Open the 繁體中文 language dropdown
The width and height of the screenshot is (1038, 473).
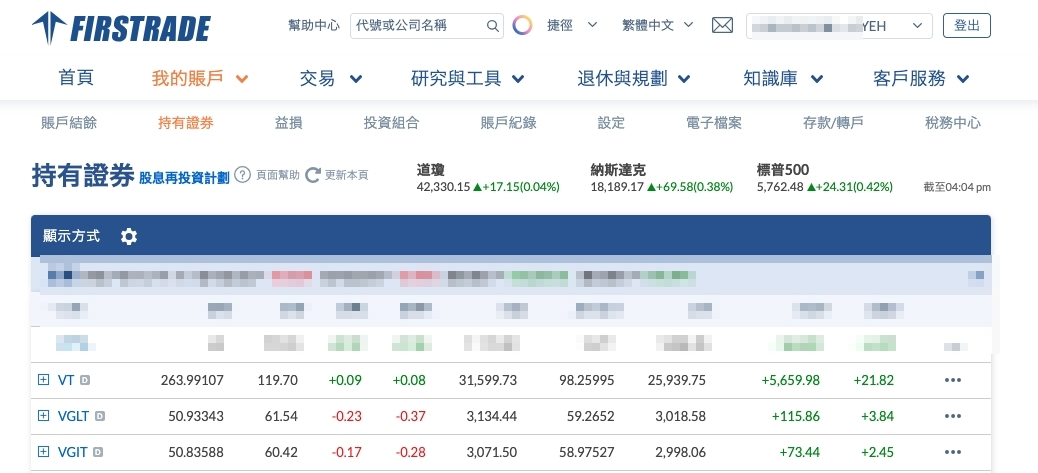[657, 26]
